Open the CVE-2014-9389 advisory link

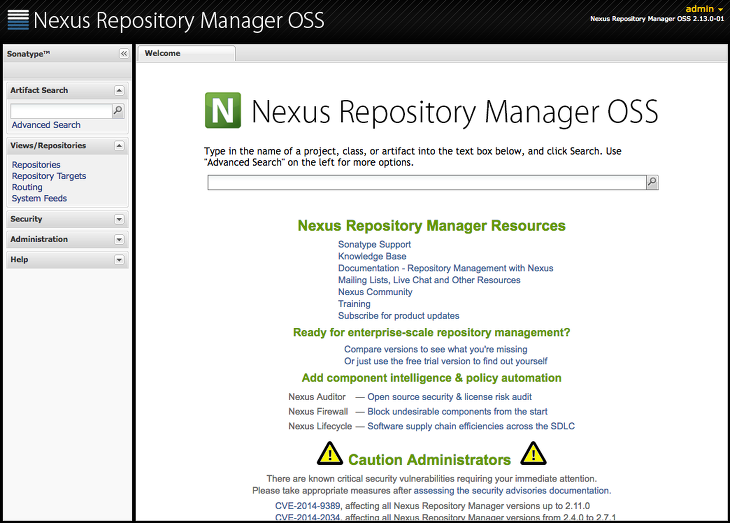[x=308, y=506]
